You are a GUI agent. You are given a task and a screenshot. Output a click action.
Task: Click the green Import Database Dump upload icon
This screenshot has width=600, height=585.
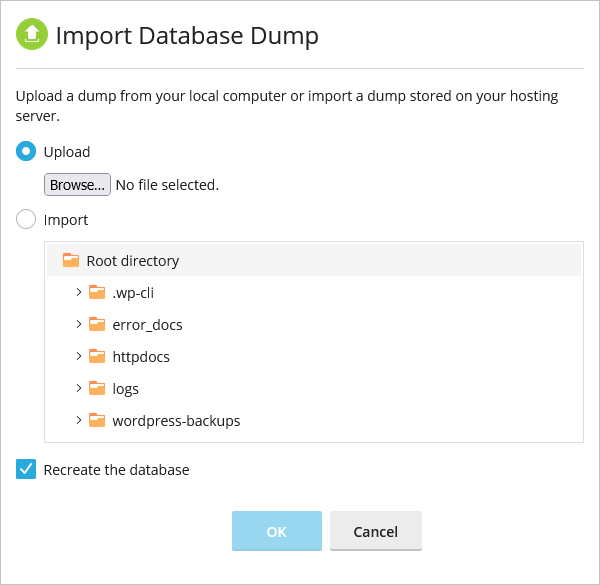[x=32, y=34]
